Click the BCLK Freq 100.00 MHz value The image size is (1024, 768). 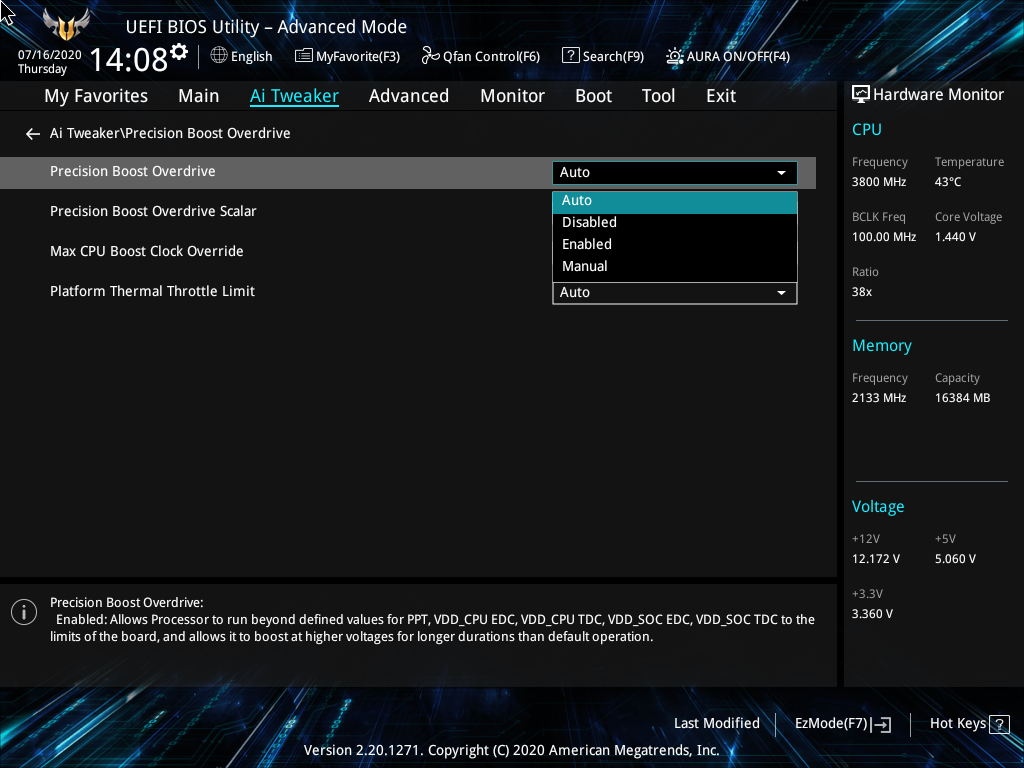pyautogui.click(x=884, y=237)
